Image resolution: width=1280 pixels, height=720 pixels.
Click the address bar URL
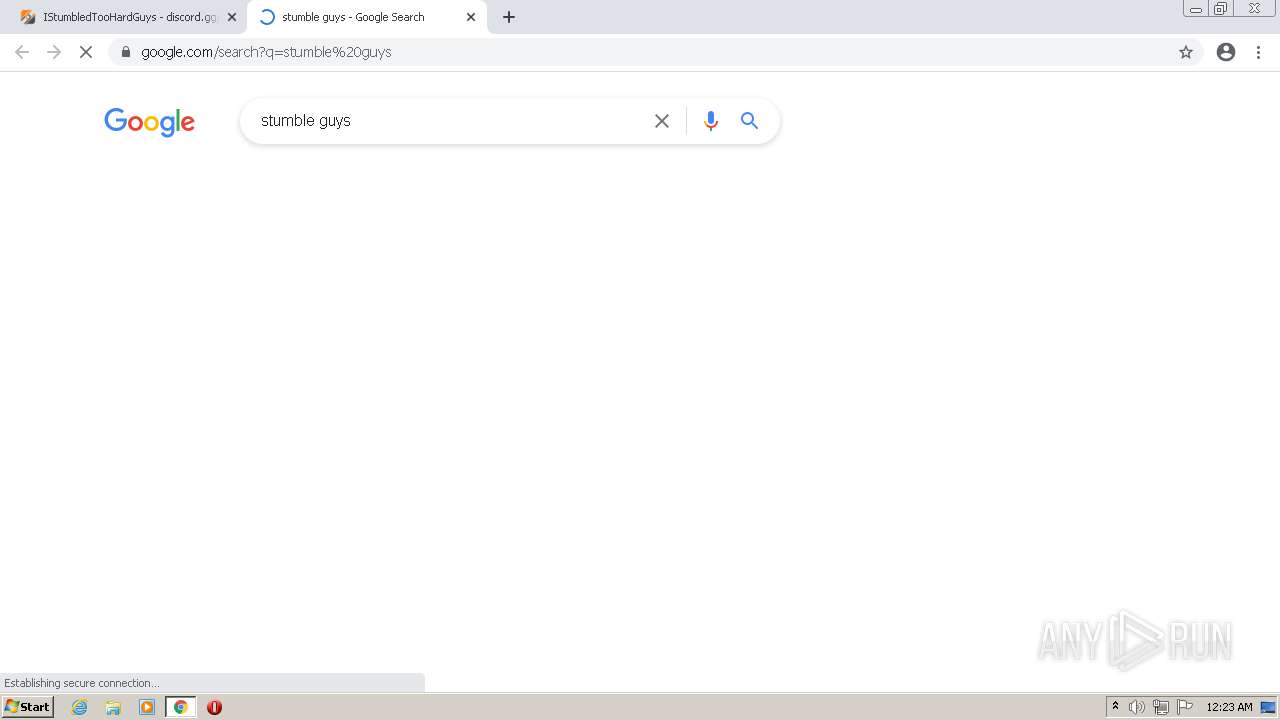pyautogui.click(x=266, y=52)
